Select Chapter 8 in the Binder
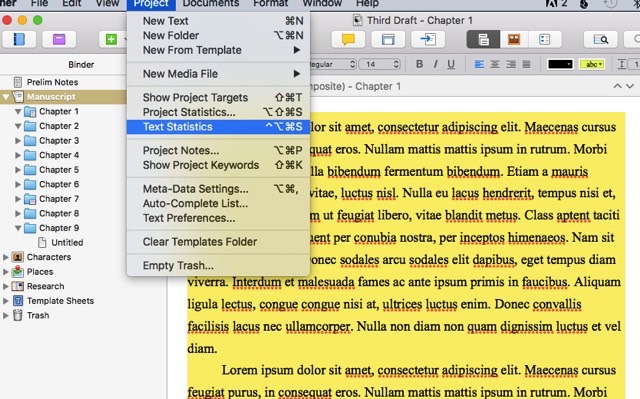Viewport: 640px width, 399px height. point(59,213)
